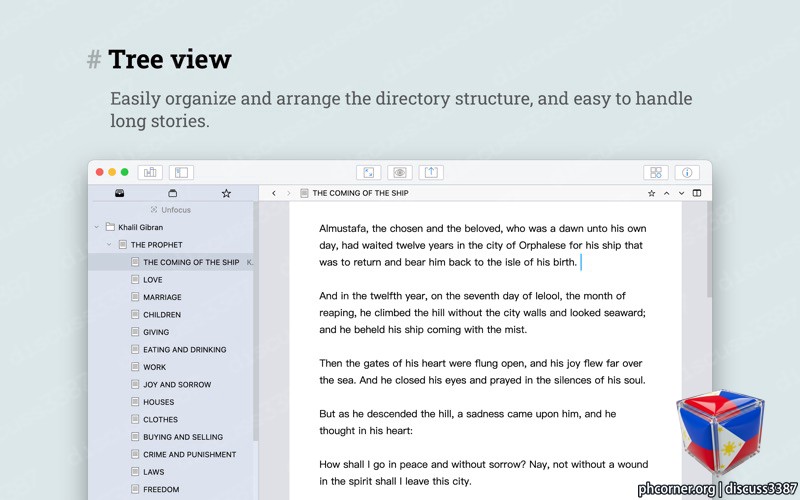Toggle the sidebar panel toolbar icon

(181, 172)
